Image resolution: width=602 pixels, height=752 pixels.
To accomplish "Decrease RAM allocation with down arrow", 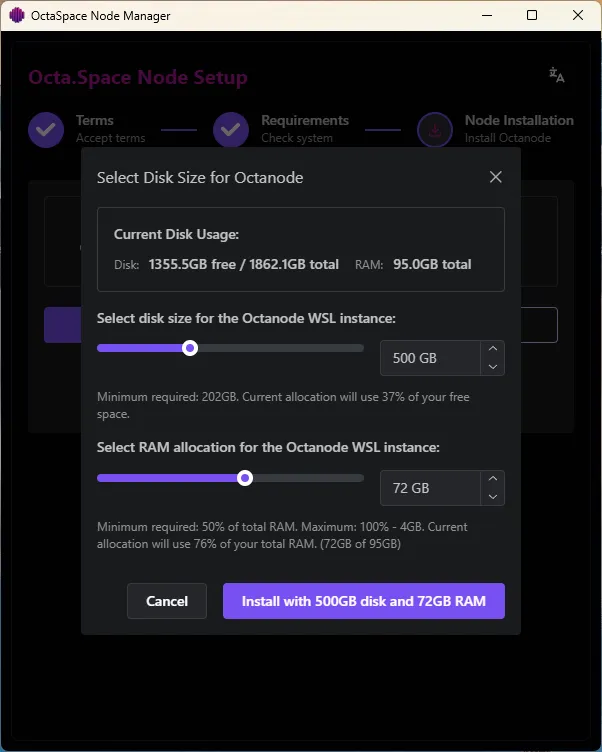I will 493,497.
